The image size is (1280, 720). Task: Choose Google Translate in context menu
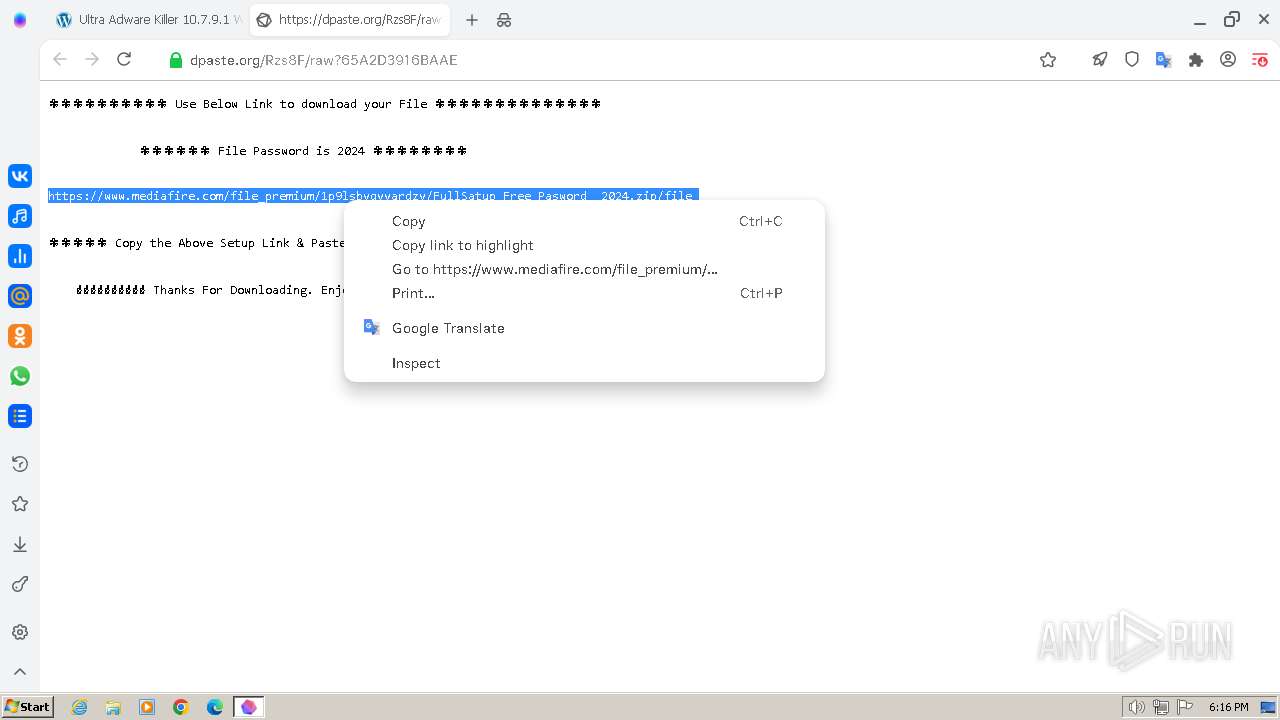[584, 328]
